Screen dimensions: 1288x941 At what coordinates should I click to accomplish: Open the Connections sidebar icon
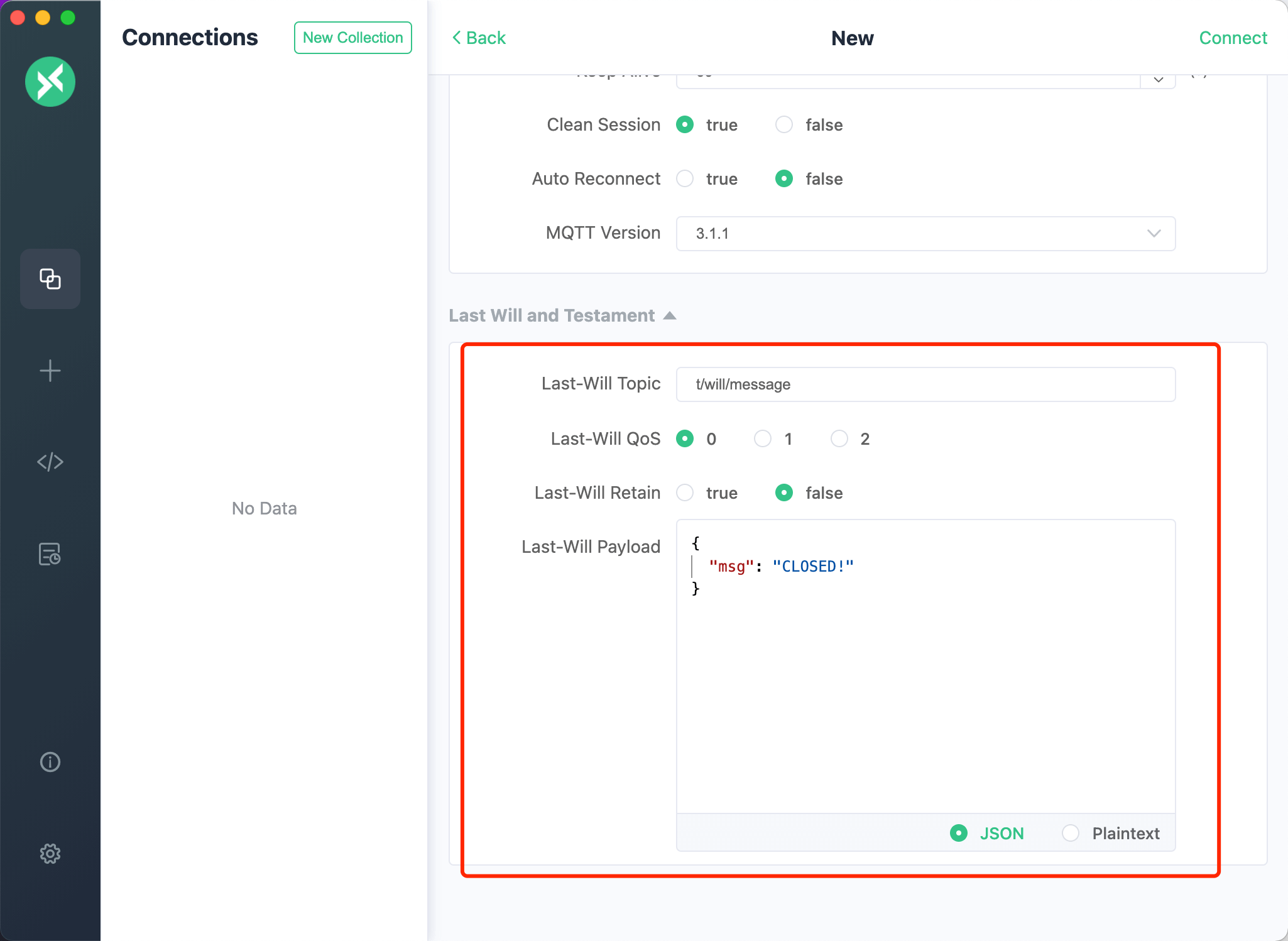(x=50, y=279)
